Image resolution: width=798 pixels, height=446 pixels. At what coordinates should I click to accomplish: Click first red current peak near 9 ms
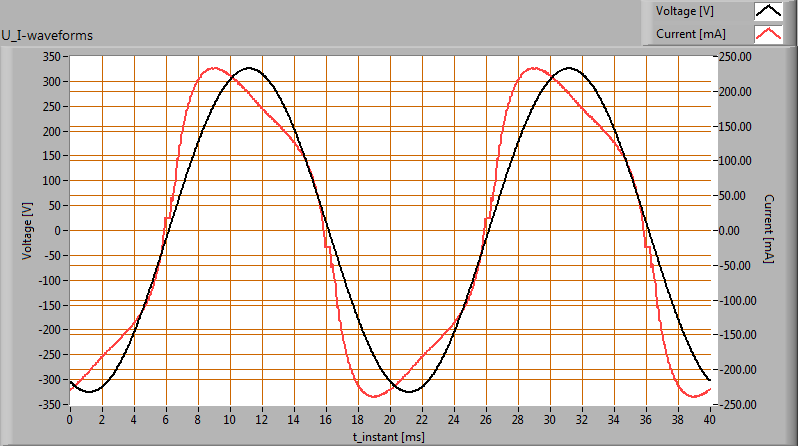point(213,69)
